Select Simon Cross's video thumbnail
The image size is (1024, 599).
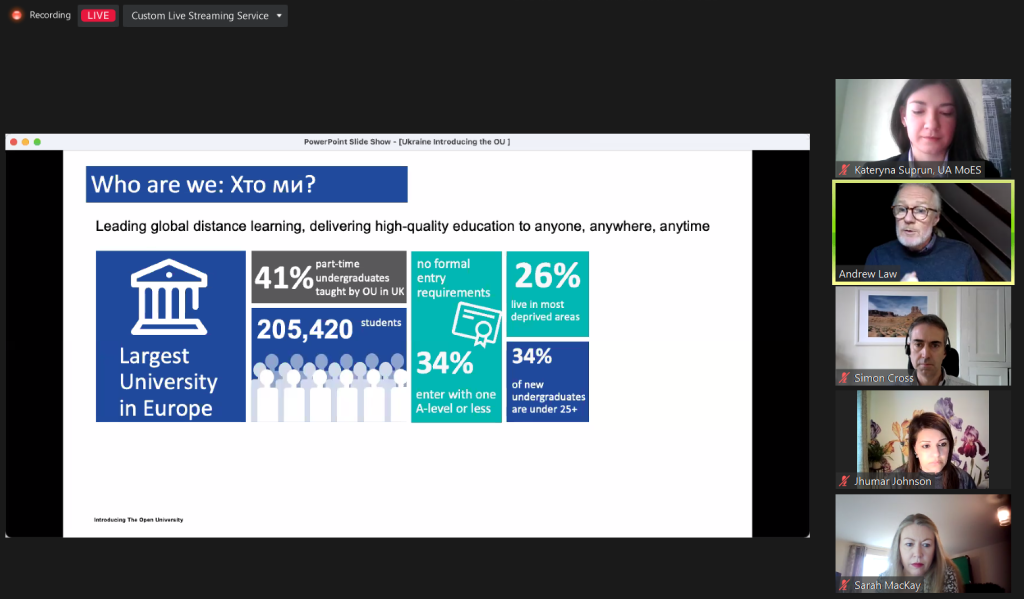pos(923,336)
